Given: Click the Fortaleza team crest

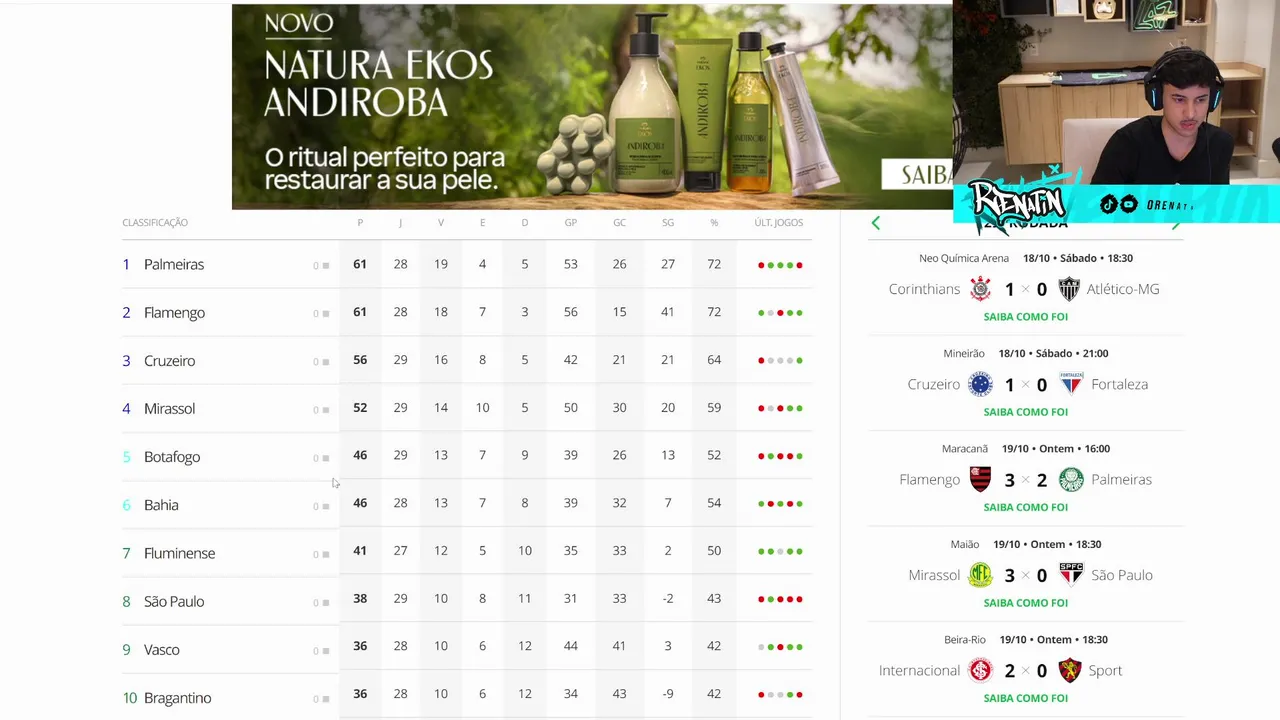Looking at the screenshot, I should [x=1070, y=384].
